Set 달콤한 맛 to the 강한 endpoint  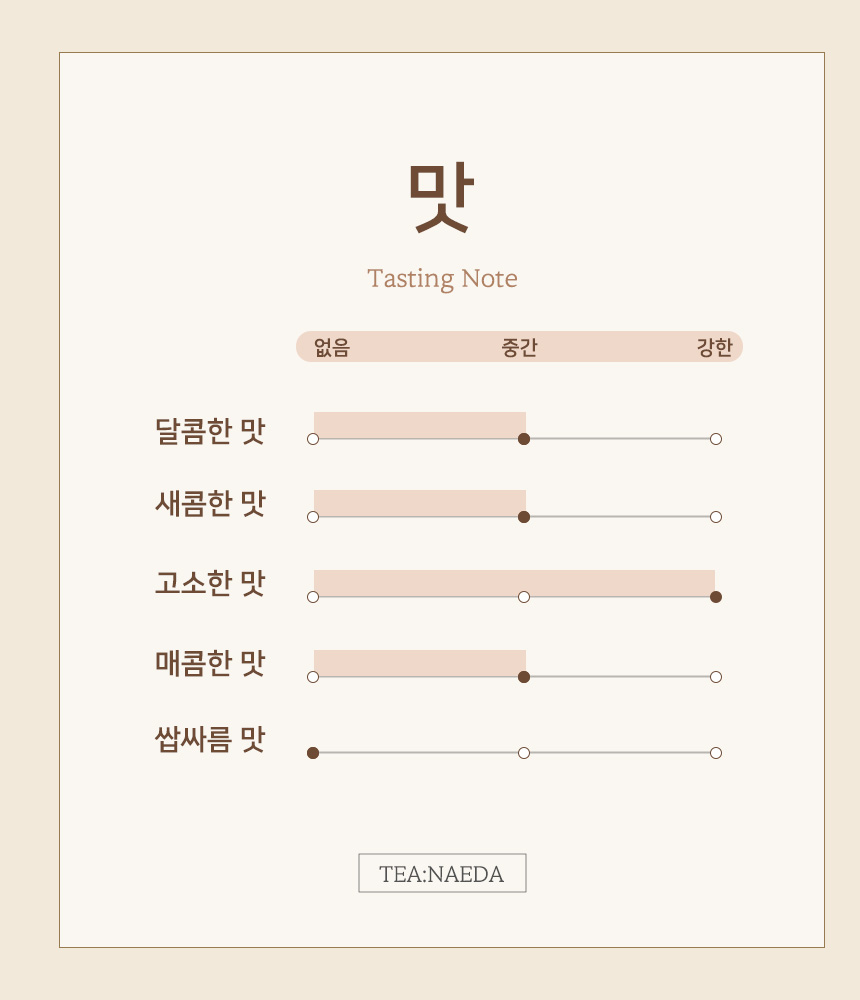pyautogui.click(x=716, y=439)
